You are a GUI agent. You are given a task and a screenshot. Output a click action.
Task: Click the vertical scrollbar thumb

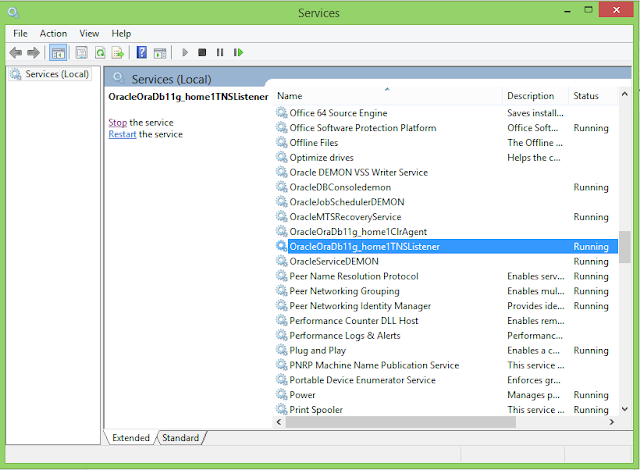[x=624, y=247]
